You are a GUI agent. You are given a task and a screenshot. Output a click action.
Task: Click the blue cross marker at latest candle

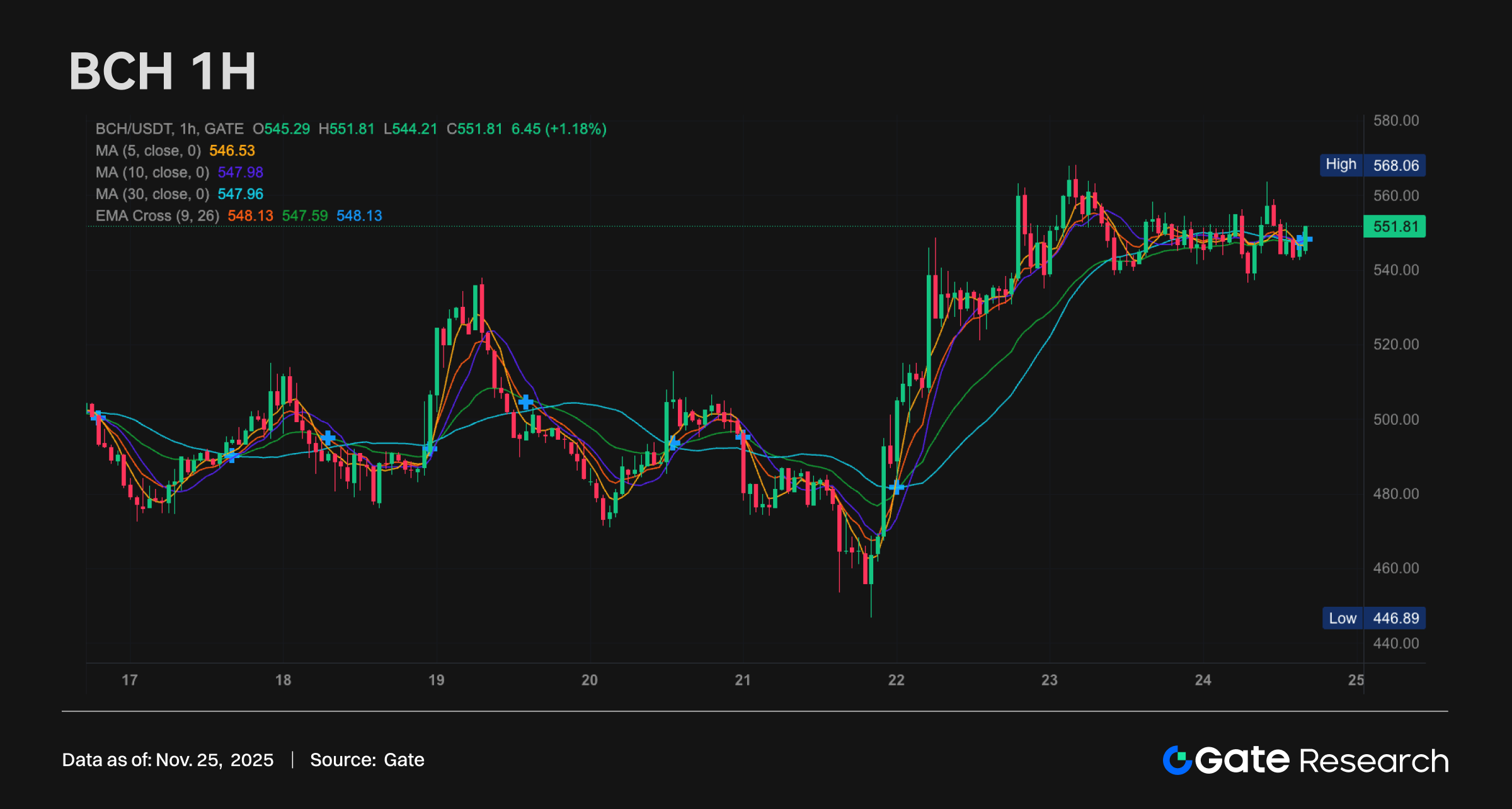tap(1305, 239)
